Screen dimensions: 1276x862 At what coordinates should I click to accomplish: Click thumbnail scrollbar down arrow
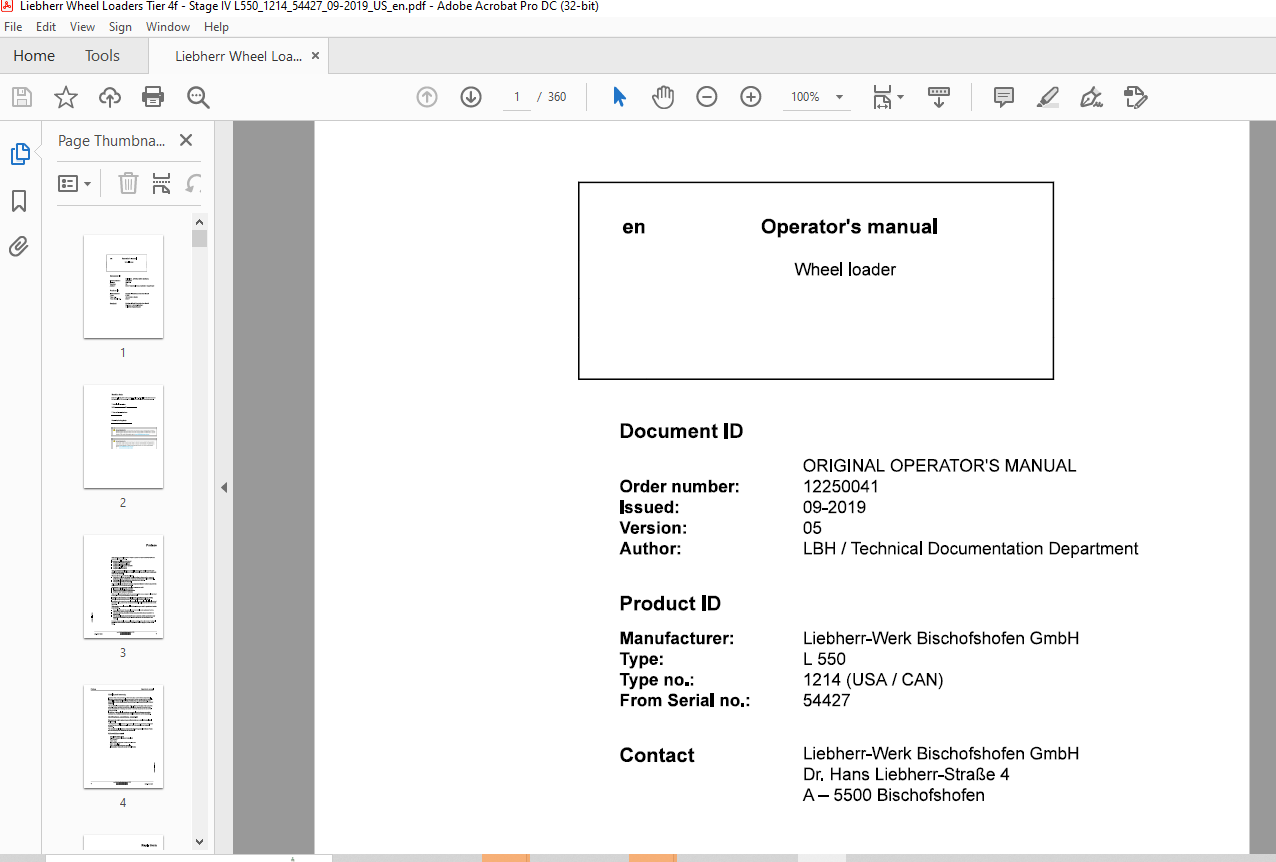point(199,843)
